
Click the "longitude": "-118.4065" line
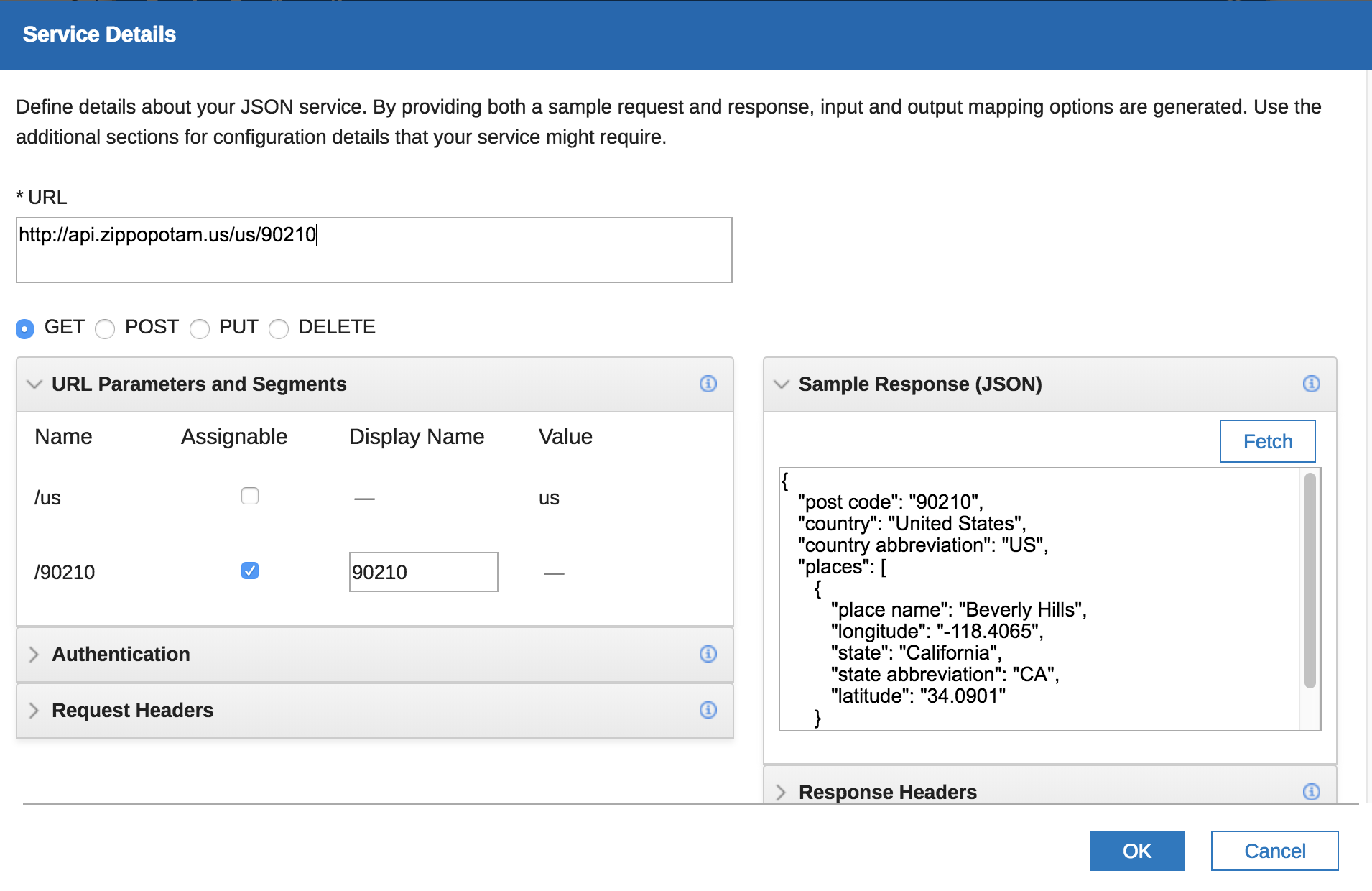click(x=937, y=632)
